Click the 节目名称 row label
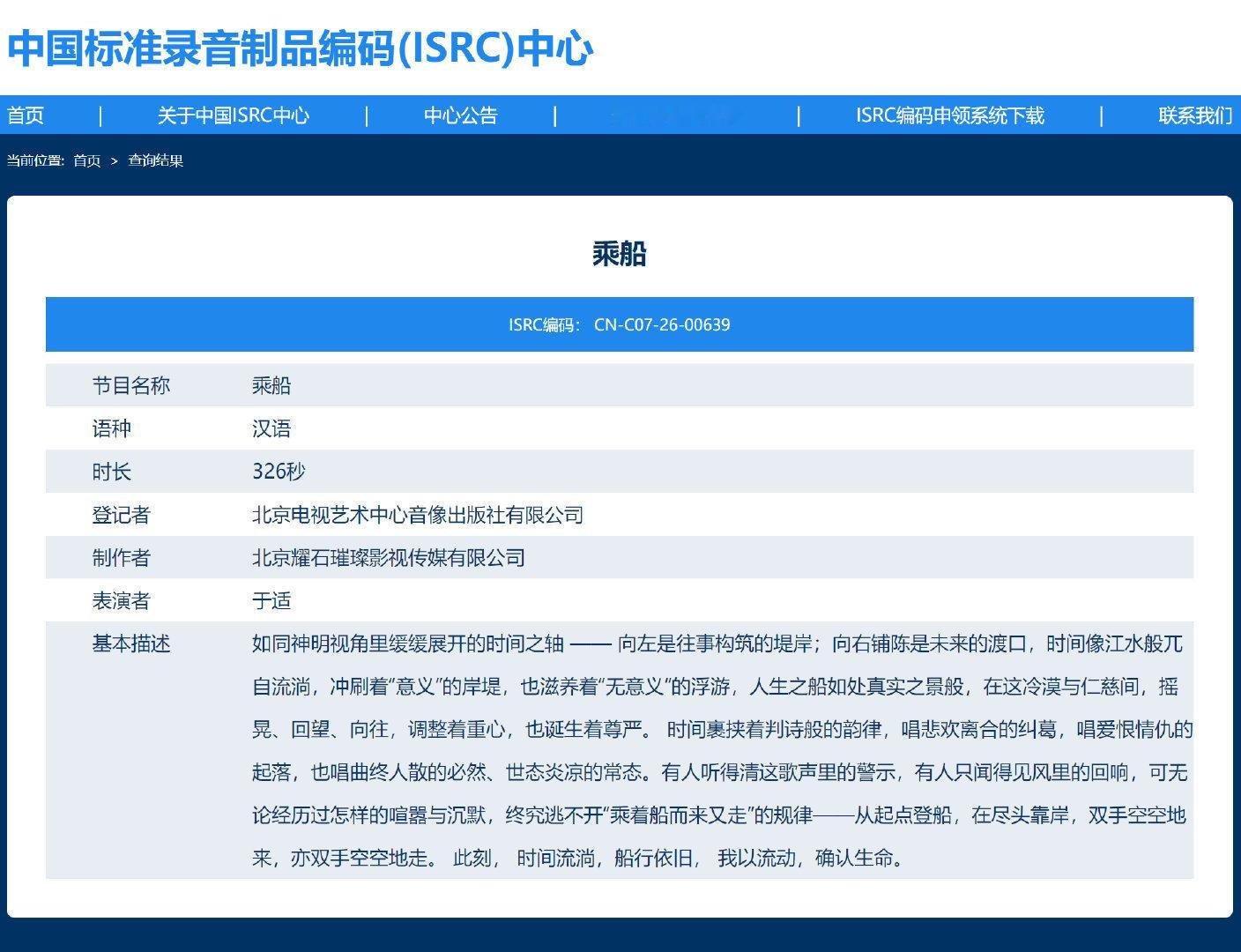The height and width of the screenshot is (952, 1241). (131, 385)
